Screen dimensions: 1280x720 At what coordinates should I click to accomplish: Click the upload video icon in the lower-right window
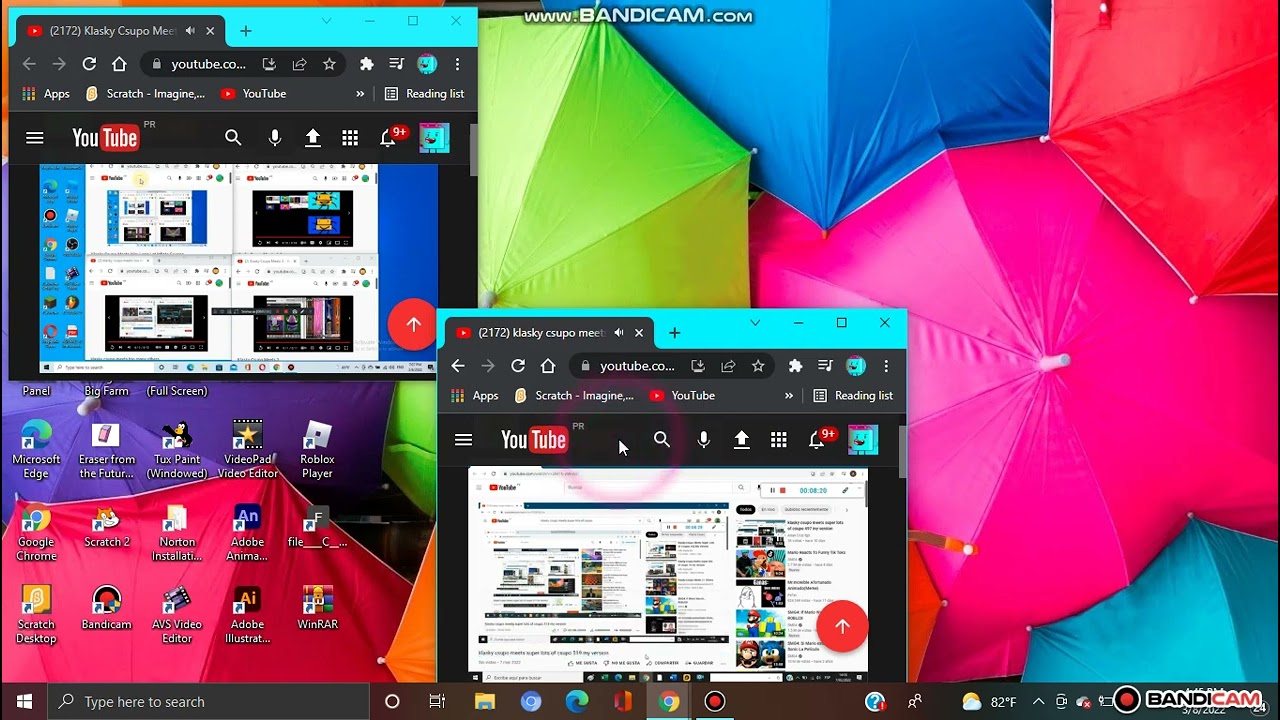tap(742, 440)
